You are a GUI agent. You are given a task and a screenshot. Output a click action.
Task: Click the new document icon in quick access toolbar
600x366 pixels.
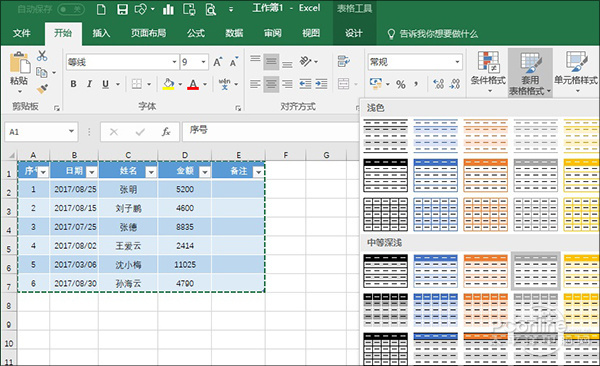tap(101, 9)
